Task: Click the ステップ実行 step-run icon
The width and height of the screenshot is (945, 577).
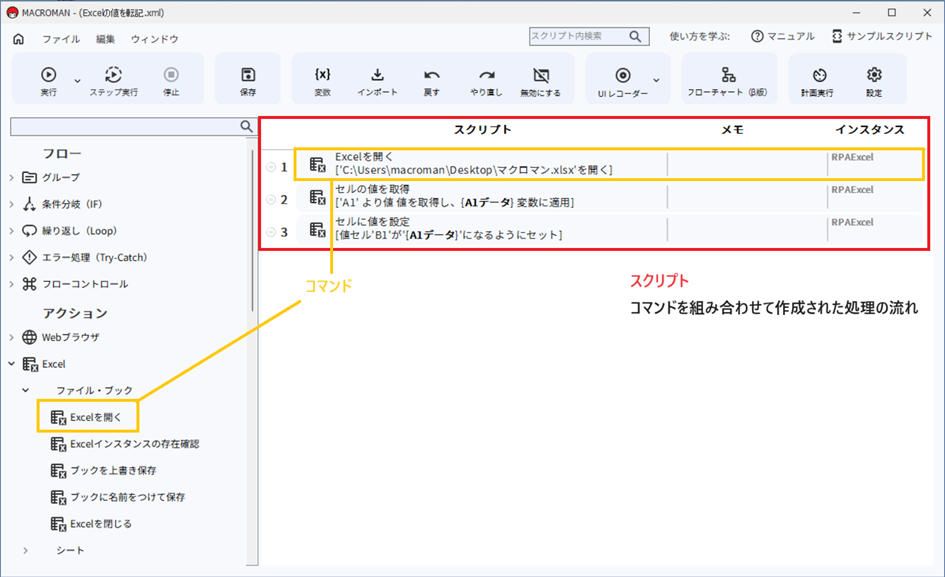Action: click(114, 75)
